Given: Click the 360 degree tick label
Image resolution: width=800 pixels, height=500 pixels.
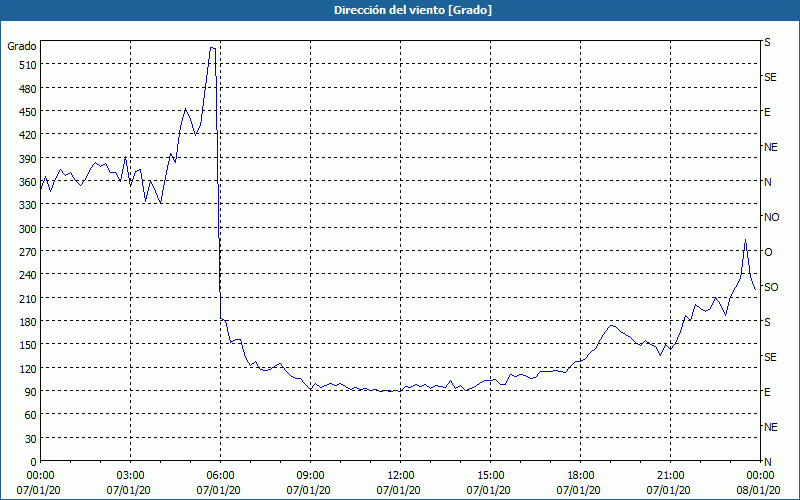Looking at the screenshot, I should tap(28, 182).
